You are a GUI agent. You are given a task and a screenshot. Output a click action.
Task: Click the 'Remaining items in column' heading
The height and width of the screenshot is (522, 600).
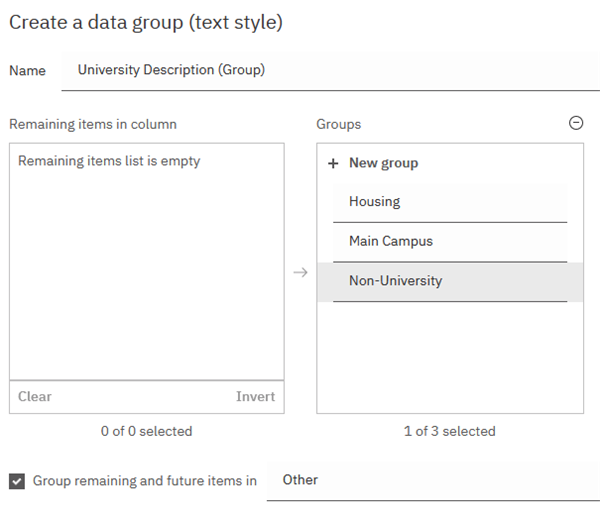click(x=93, y=124)
